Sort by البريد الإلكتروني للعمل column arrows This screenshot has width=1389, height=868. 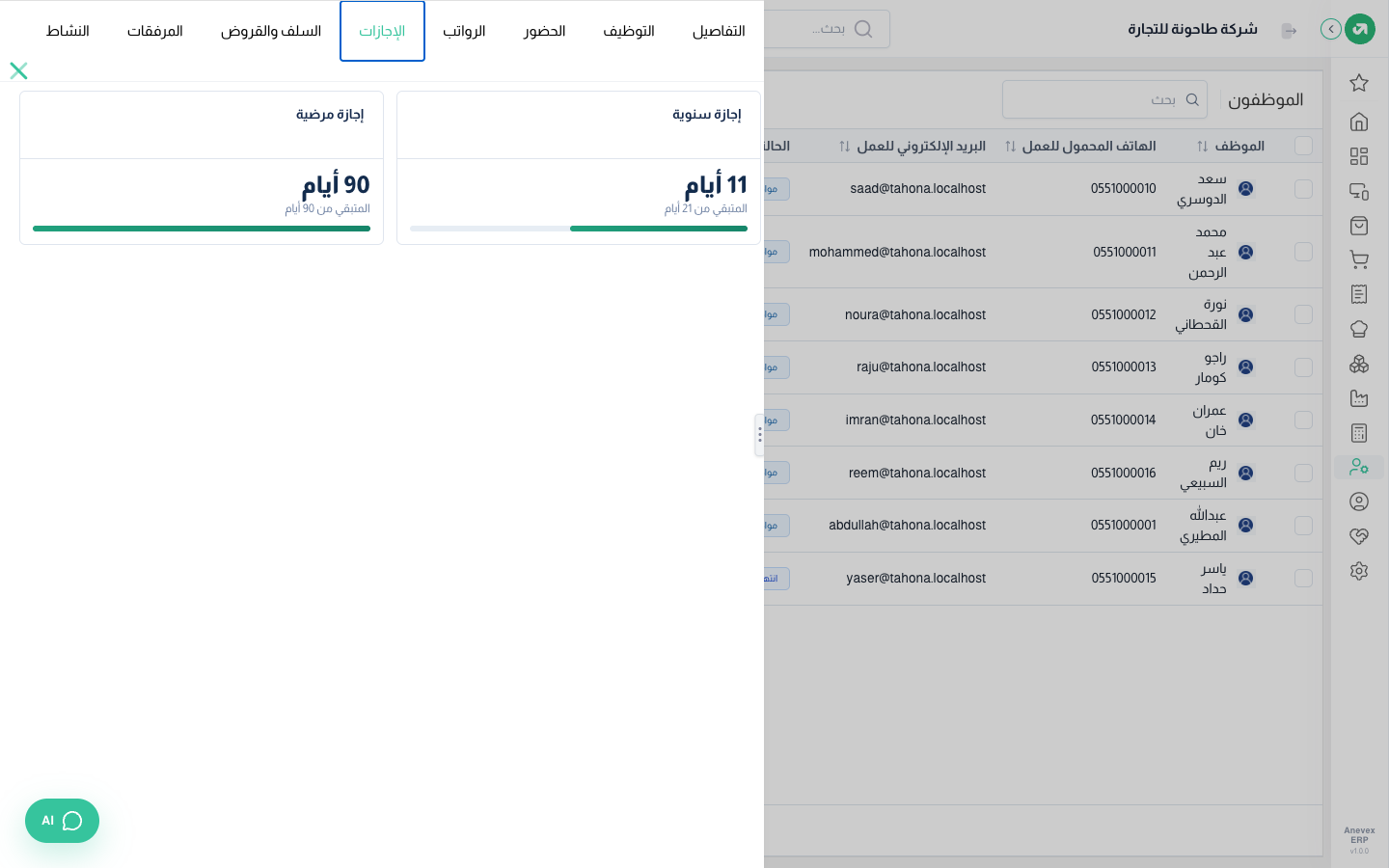[x=844, y=147]
